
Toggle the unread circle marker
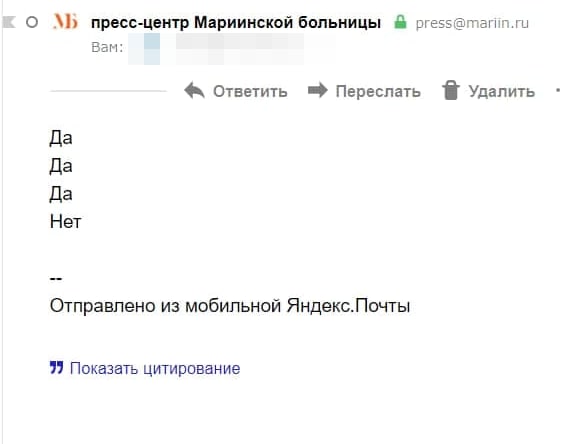(x=32, y=22)
